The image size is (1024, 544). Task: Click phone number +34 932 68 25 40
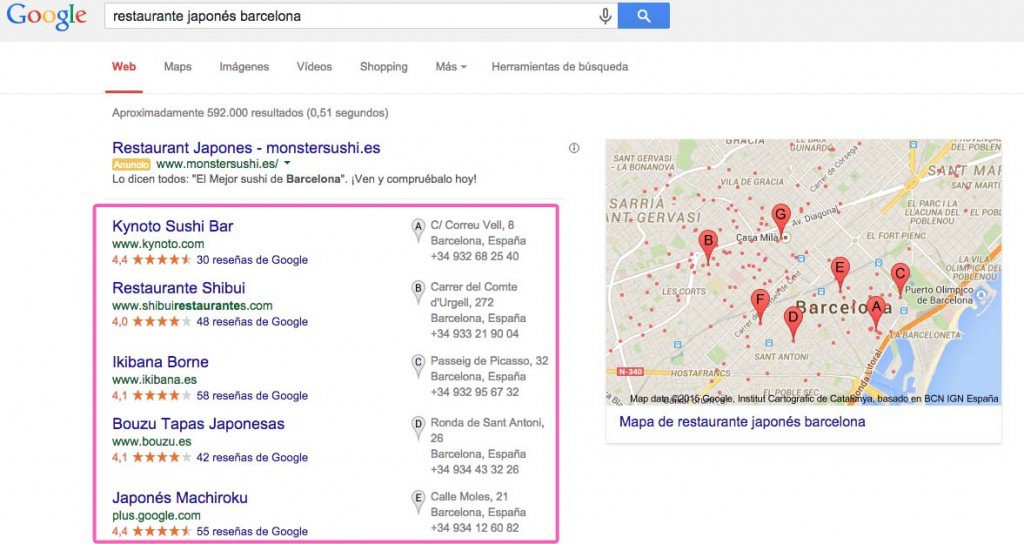475,257
